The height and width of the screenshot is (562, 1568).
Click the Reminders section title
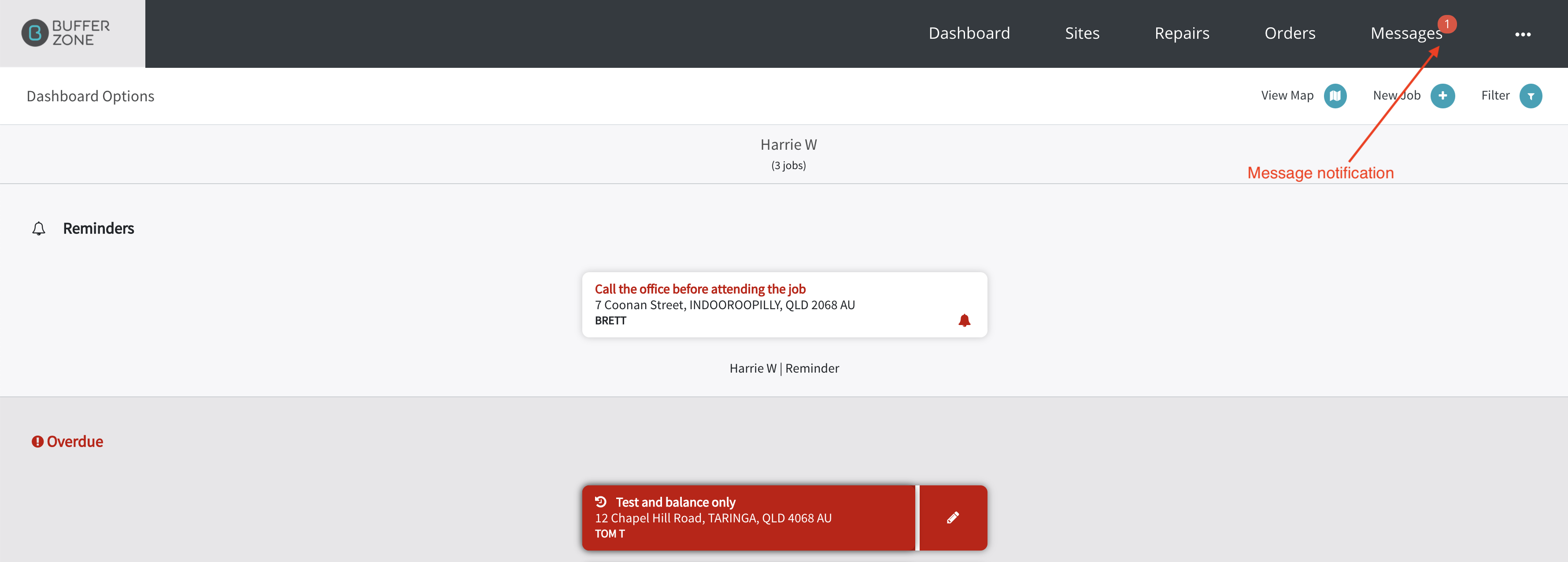[98, 228]
